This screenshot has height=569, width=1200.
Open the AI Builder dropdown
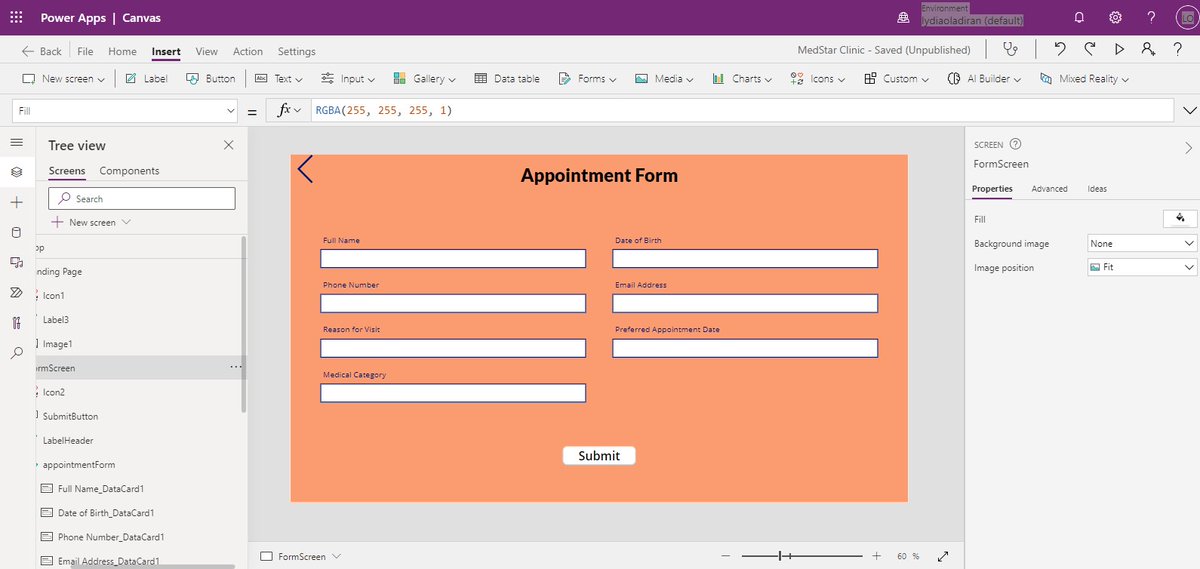point(985,79)
